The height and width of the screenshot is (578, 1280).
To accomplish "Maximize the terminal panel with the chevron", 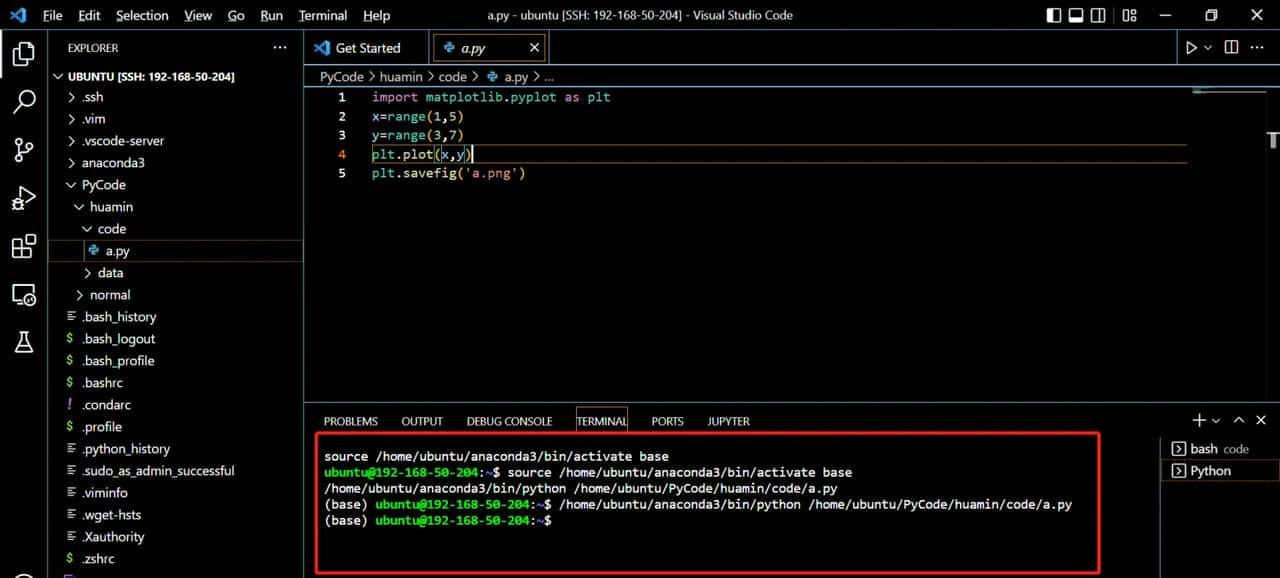I will click(x=1238, y=420).
